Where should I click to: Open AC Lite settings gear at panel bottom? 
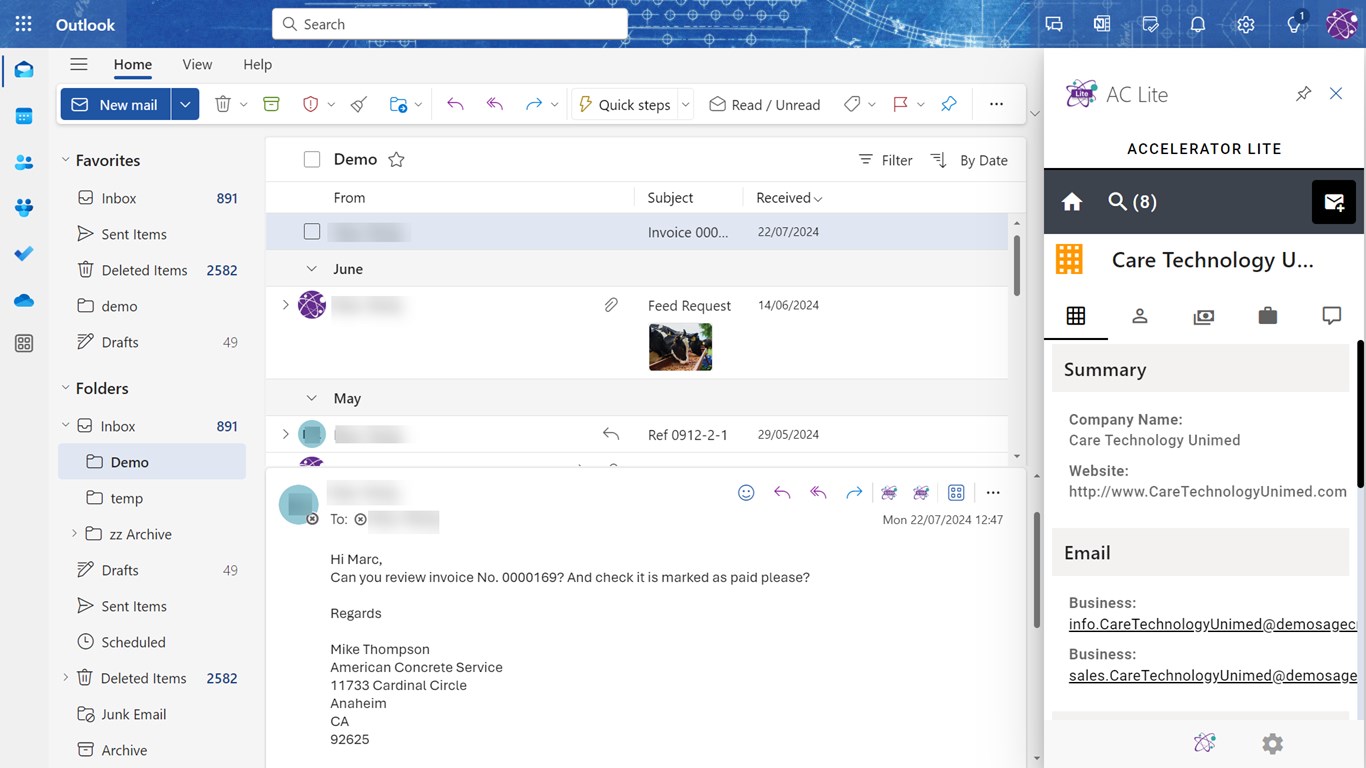(x=1272, y=743)
